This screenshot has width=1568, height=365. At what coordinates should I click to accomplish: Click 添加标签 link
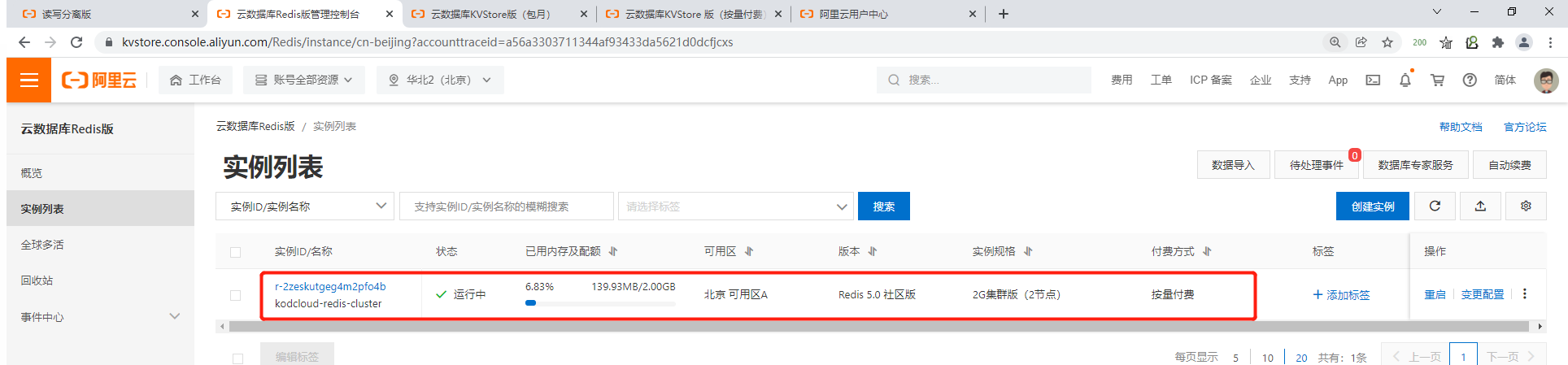(1342, 295)
